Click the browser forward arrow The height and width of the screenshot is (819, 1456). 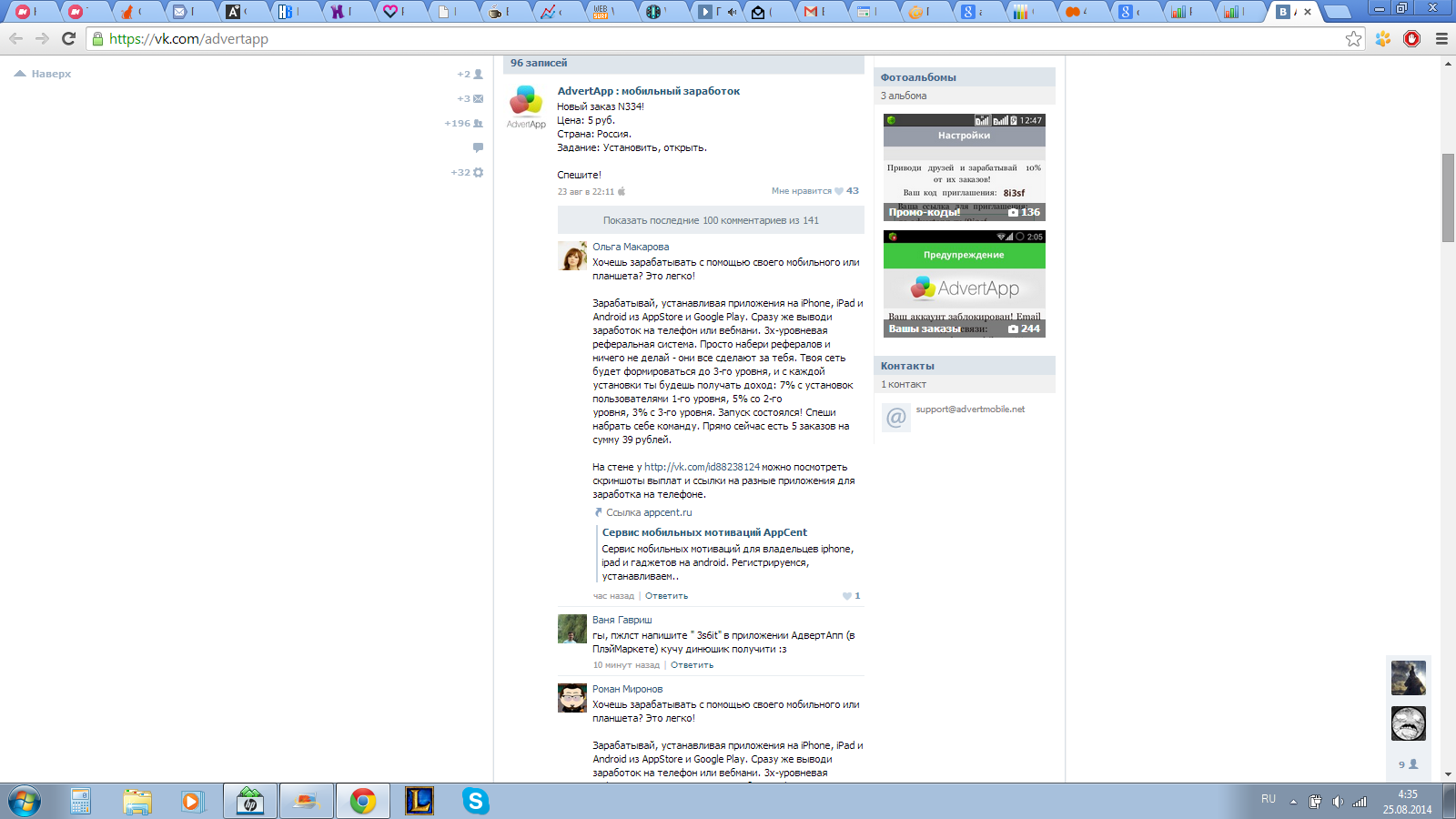pos(42,38)
